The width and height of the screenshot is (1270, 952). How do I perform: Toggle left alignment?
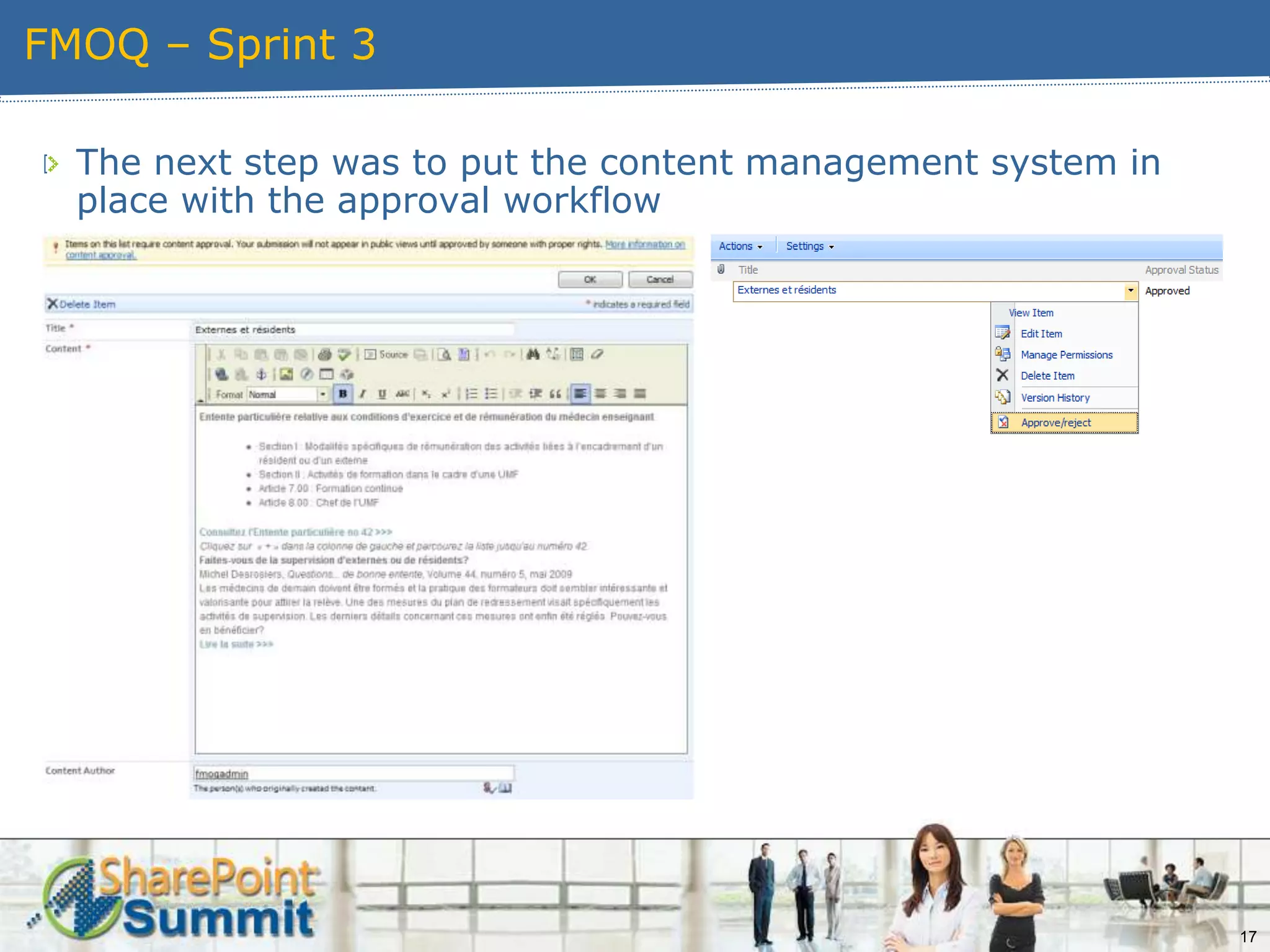pos(580,394)
